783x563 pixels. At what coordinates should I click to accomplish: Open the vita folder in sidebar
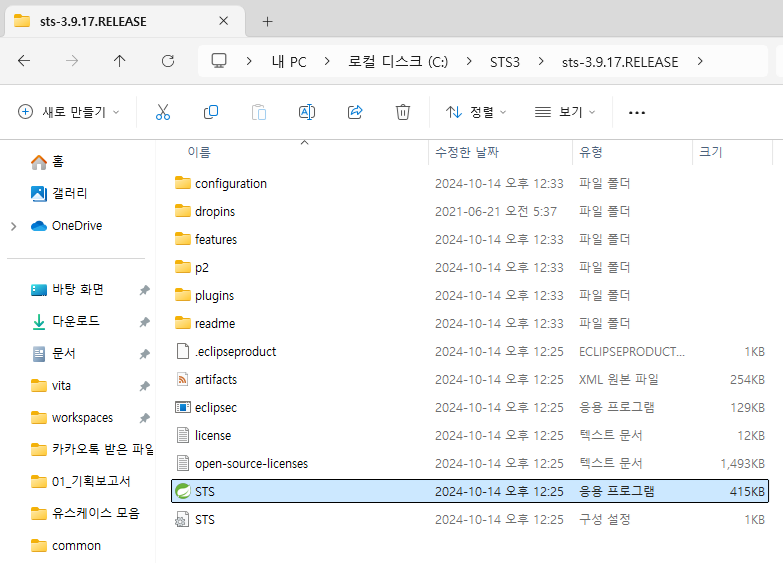50,386
